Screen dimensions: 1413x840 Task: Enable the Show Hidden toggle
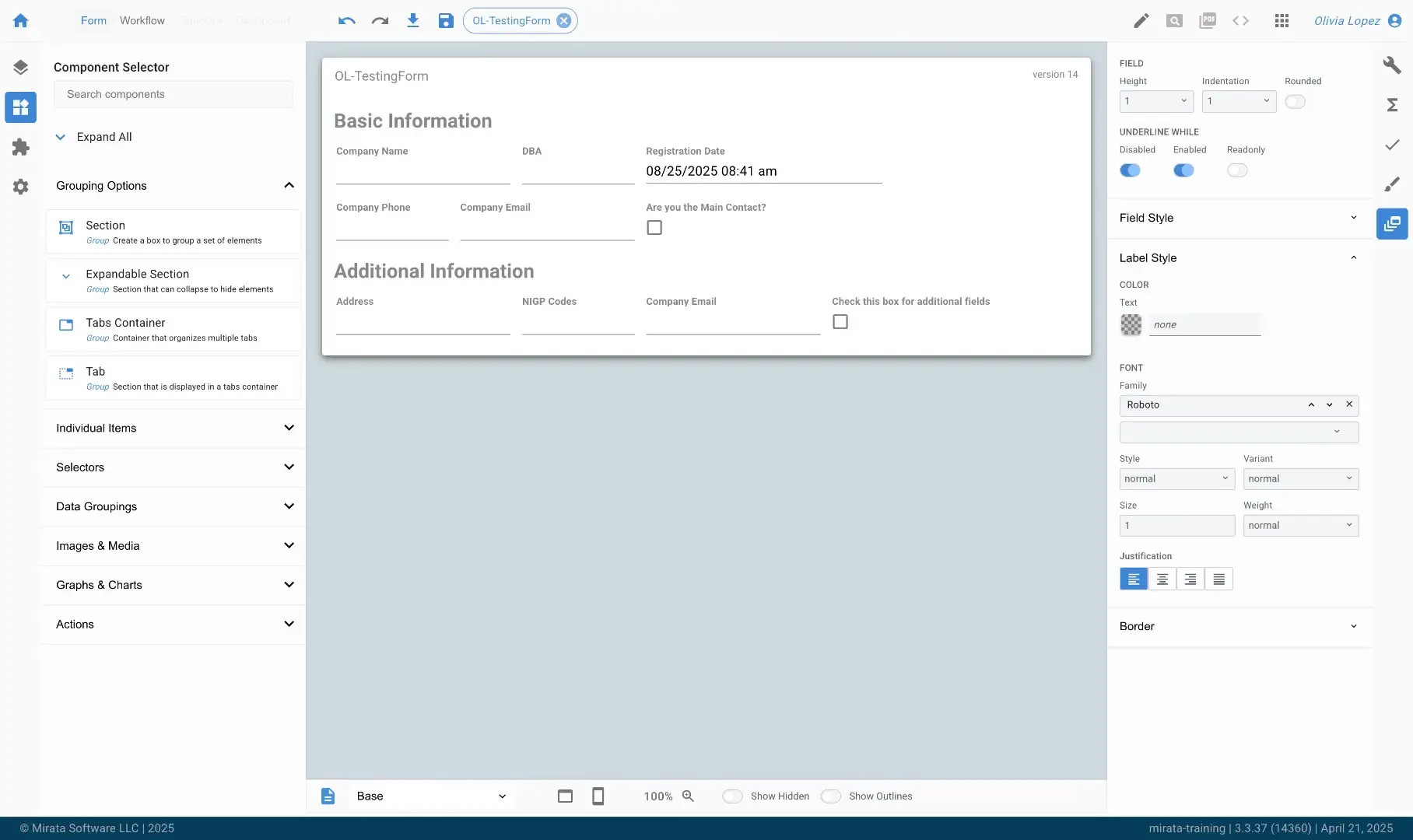(x=732, y=796)
